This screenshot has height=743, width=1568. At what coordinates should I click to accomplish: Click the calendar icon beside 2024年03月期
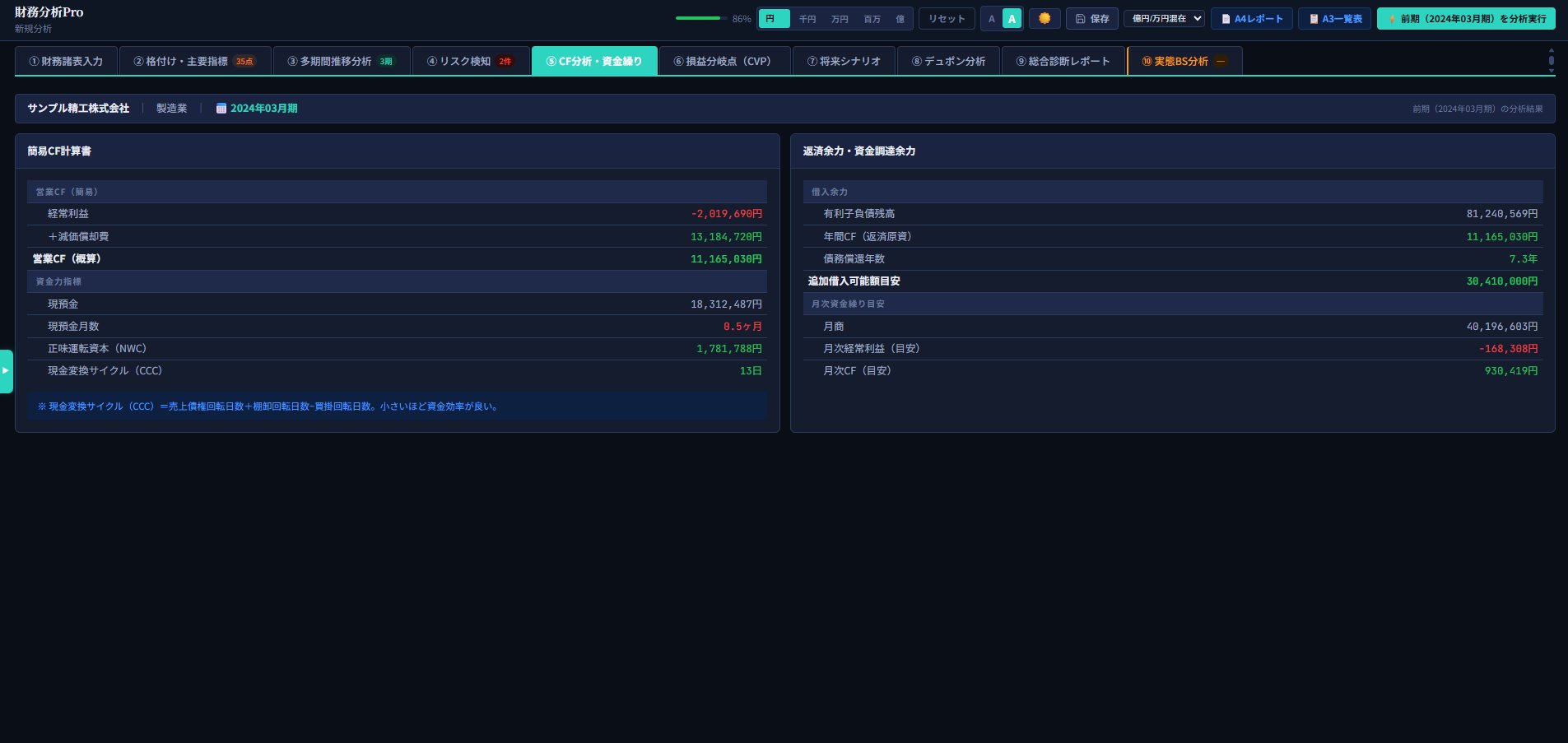point(221,109)
